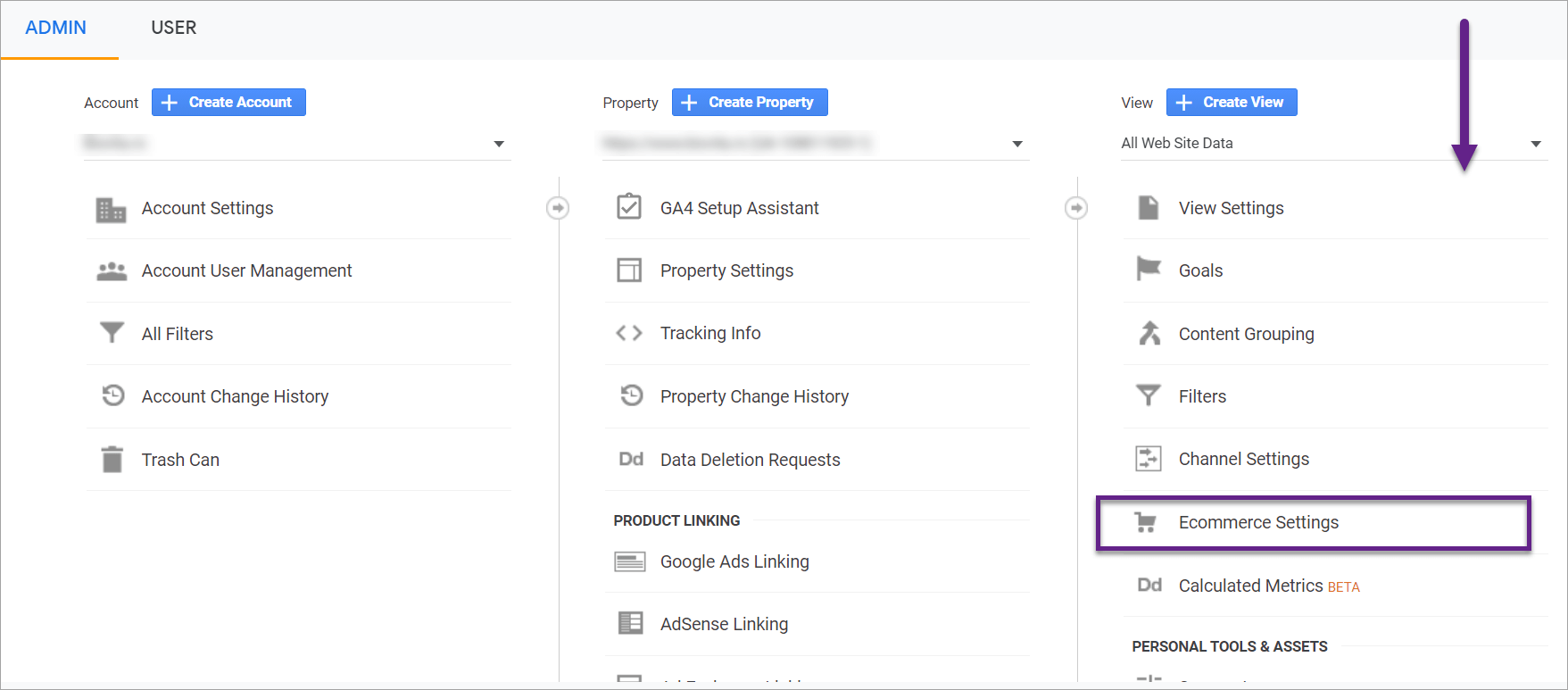Click the Create View button
This screenshot has height=690, width=1568.
click(x=1232, y=103)
